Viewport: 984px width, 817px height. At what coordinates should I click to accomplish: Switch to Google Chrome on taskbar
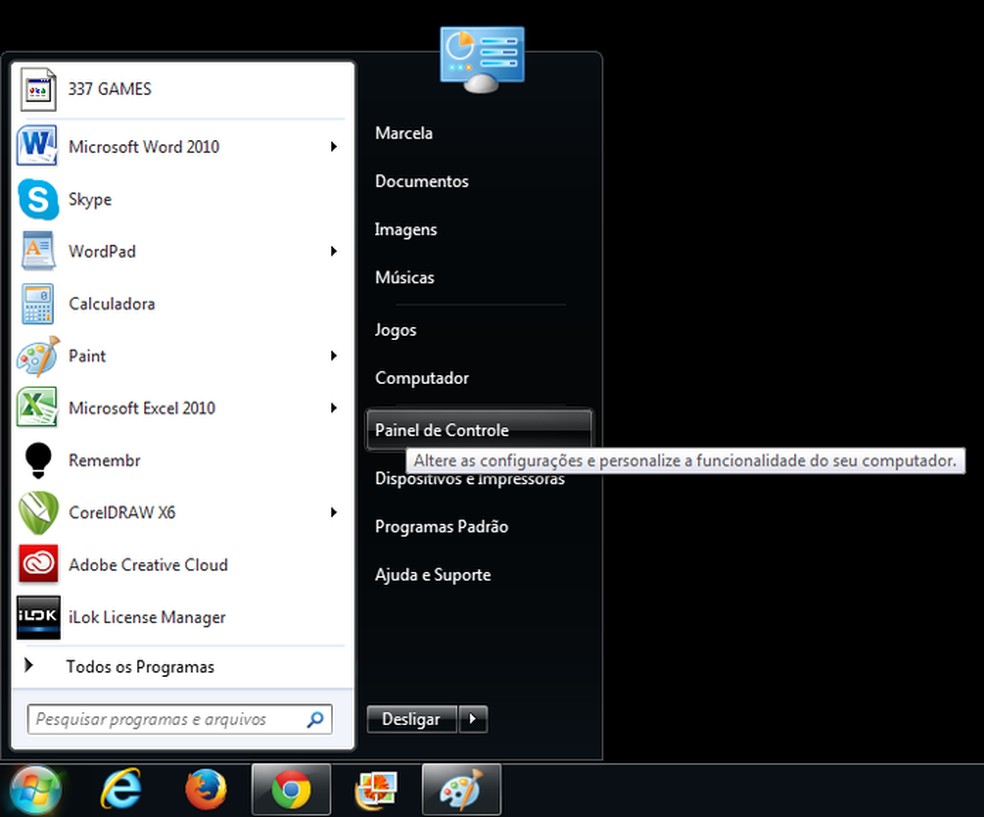coord(291,789)
